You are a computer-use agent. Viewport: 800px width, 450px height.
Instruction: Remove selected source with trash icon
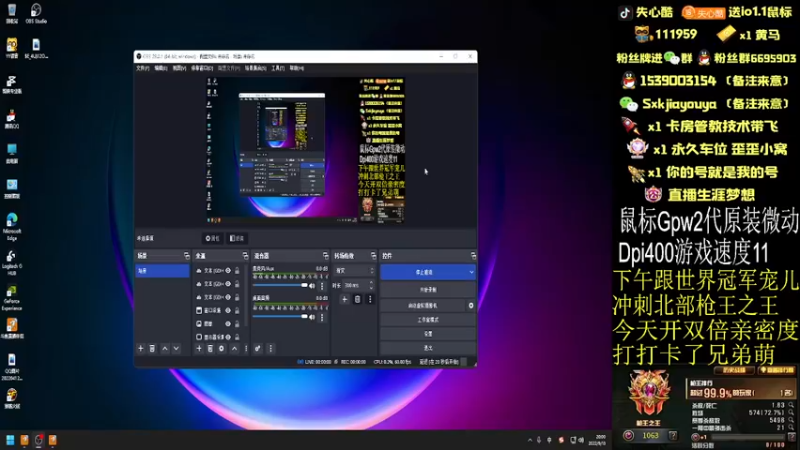[x=210, y=348]
